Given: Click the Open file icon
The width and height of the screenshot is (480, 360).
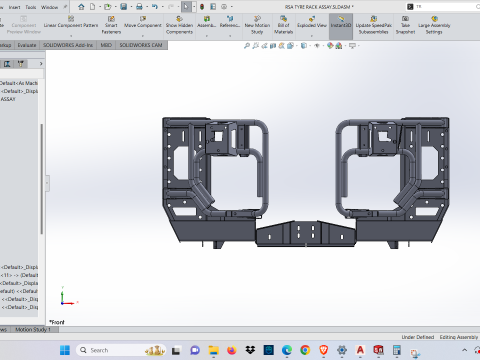Looking at the screenshot, I should [107, 7].
